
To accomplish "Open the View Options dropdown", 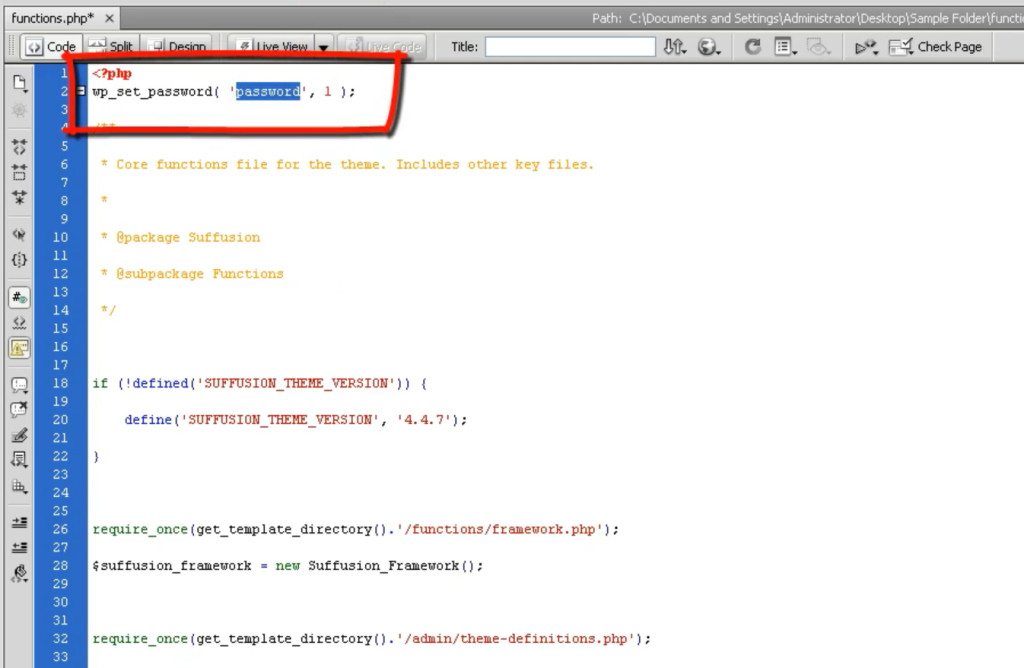I will (784, 46).
